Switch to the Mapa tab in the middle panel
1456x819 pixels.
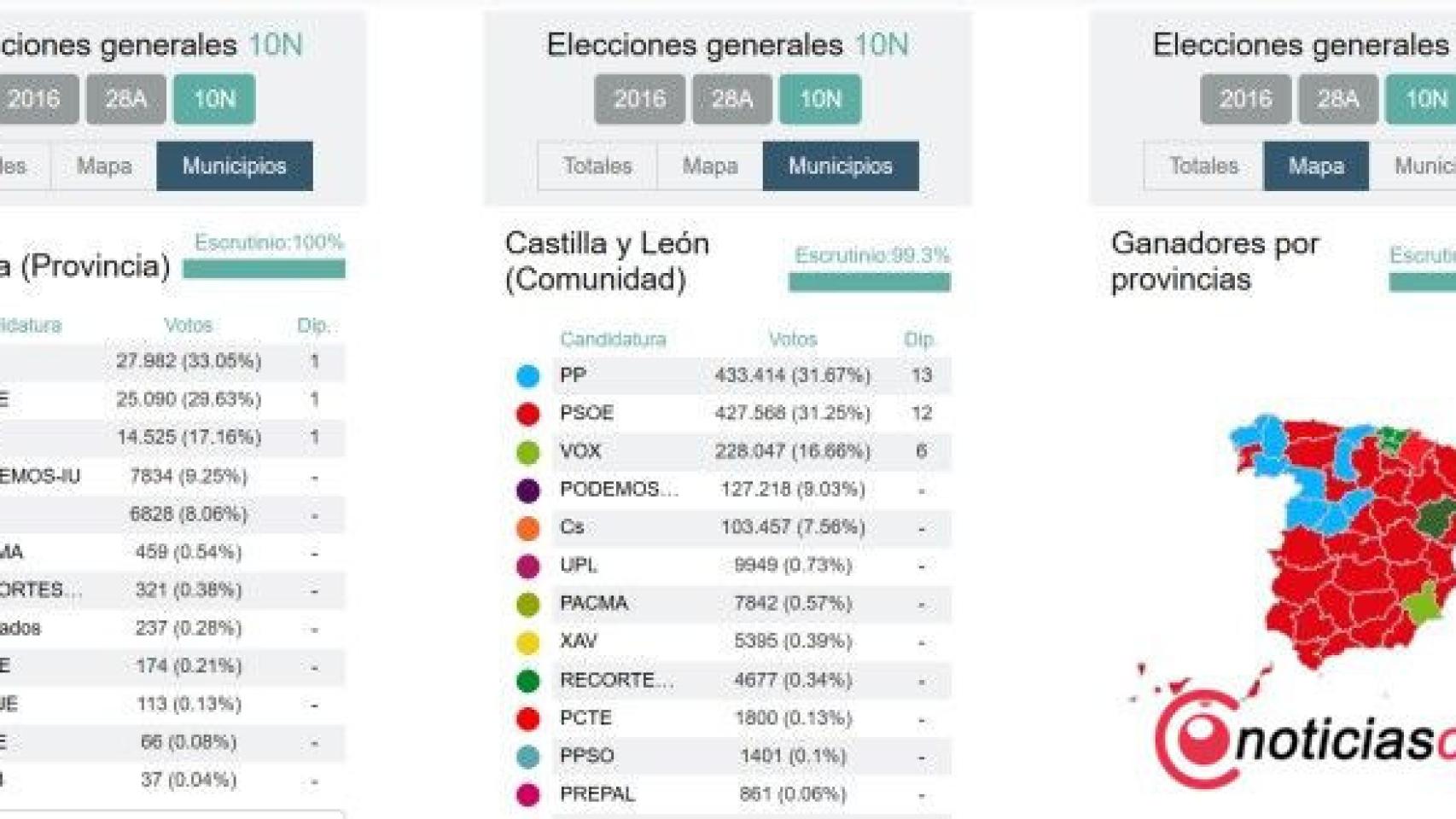tap(710, 166)
